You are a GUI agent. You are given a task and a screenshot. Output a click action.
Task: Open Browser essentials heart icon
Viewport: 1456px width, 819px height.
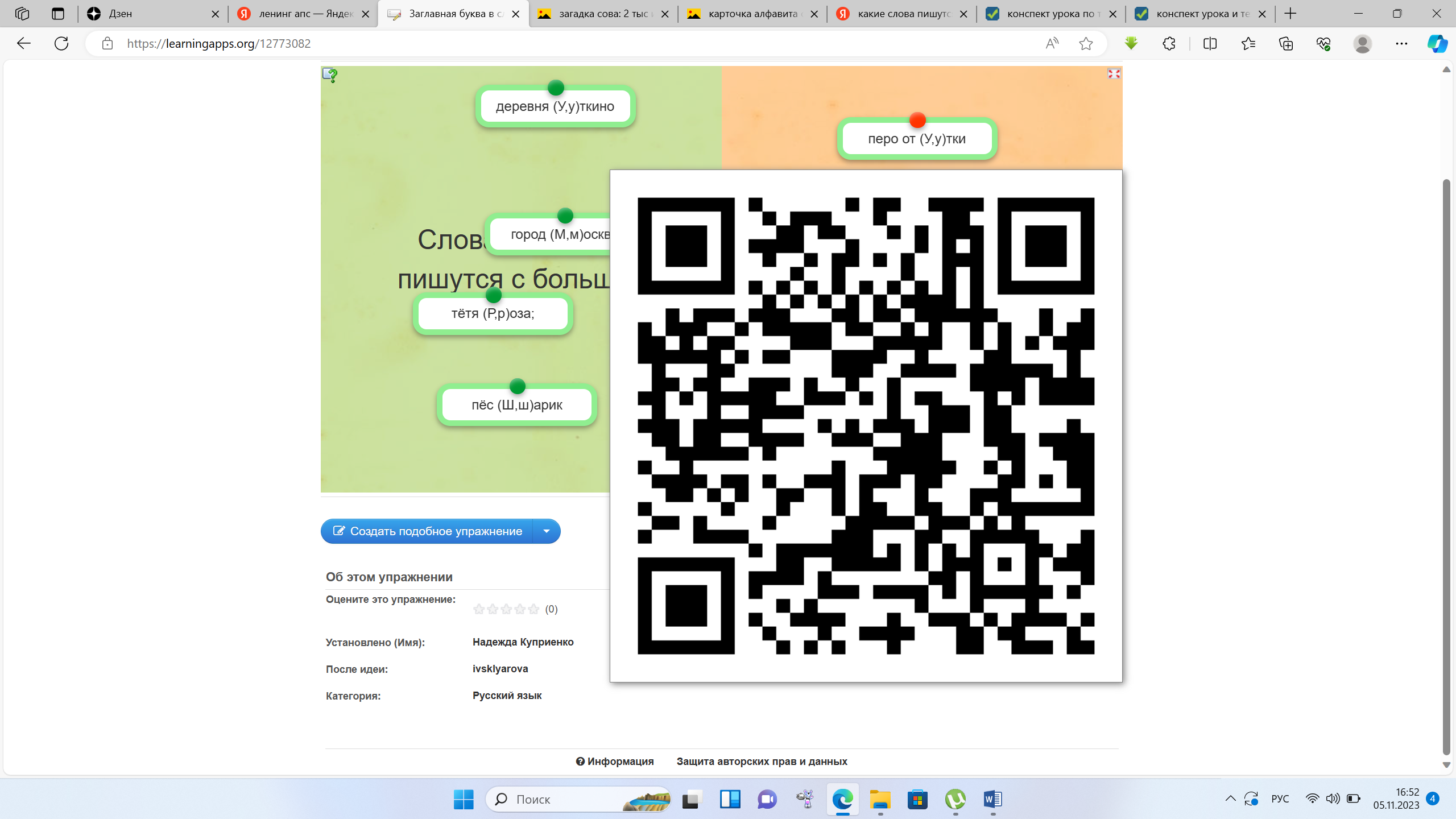click(1323, 43)
